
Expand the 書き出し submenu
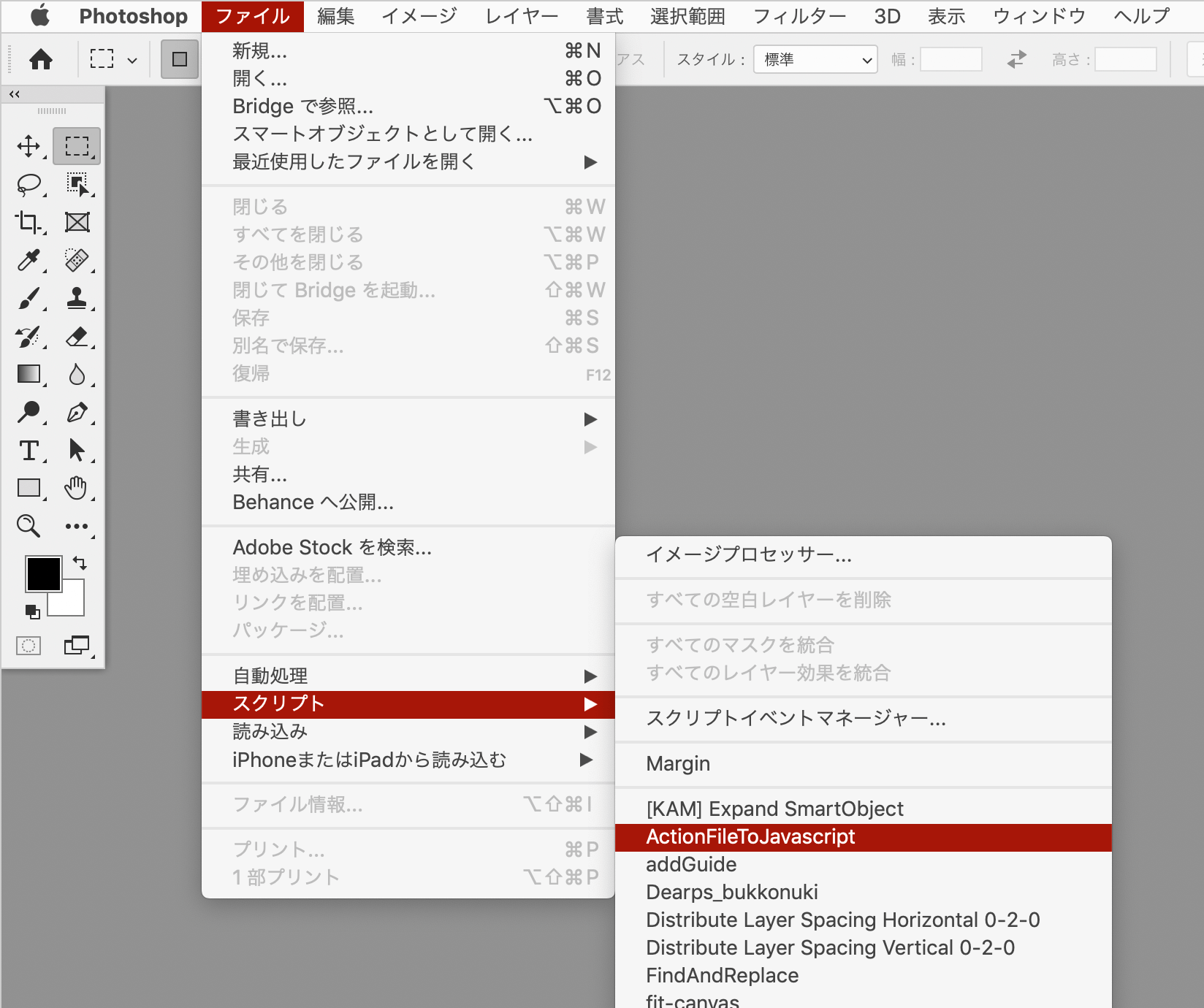[x=408, y=419]
